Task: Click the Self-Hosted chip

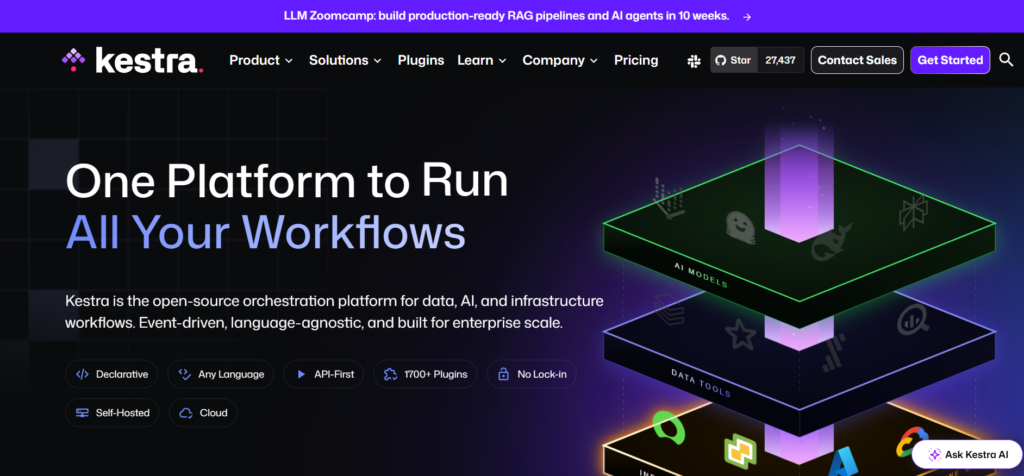Action: (x=112, y=413)
